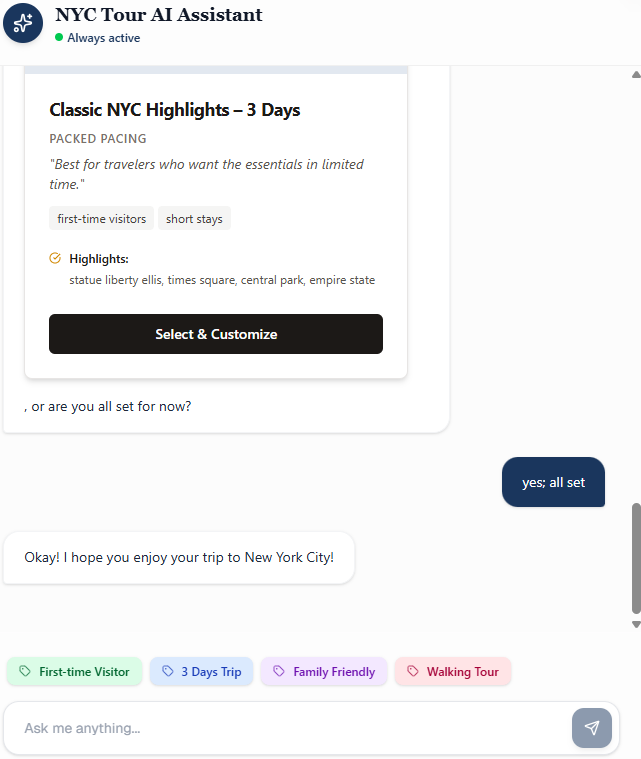641x759 pixels.
Task: Click the tag icon on Family Friendly chip
Action: pos(279,672)
